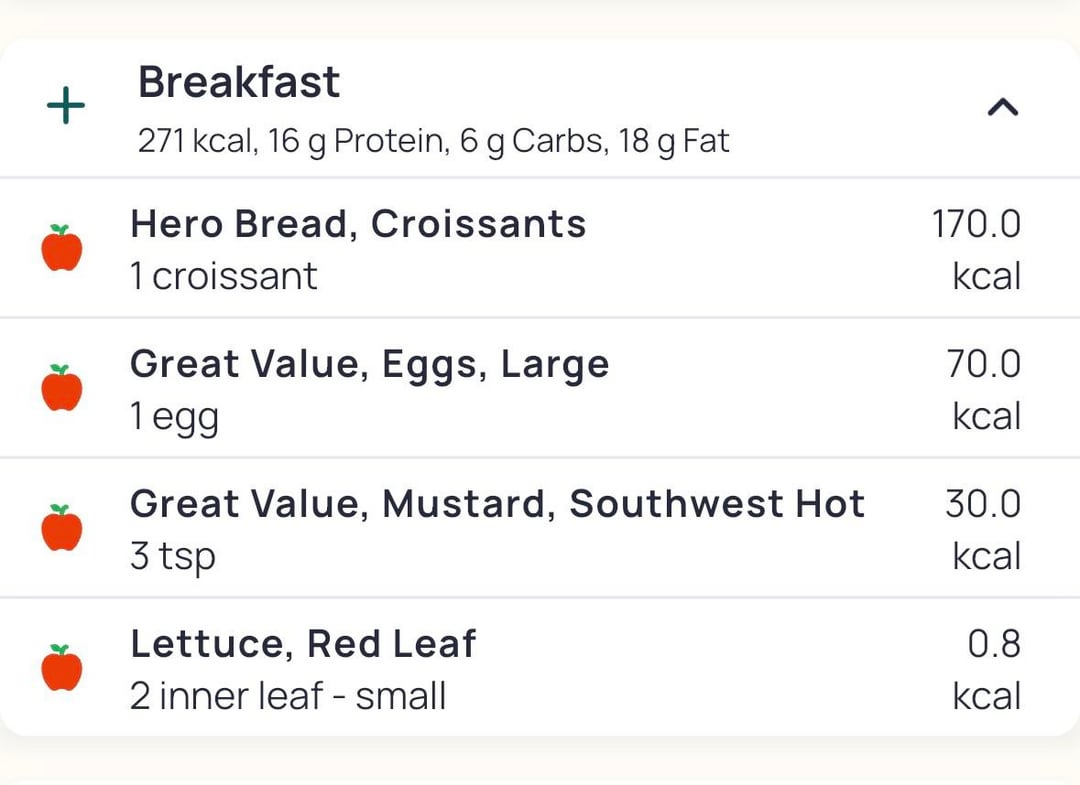The height and width of the screenshot is (785, 1080).
Task: Click the '1 croissant' serving size text
Action: 224,276
